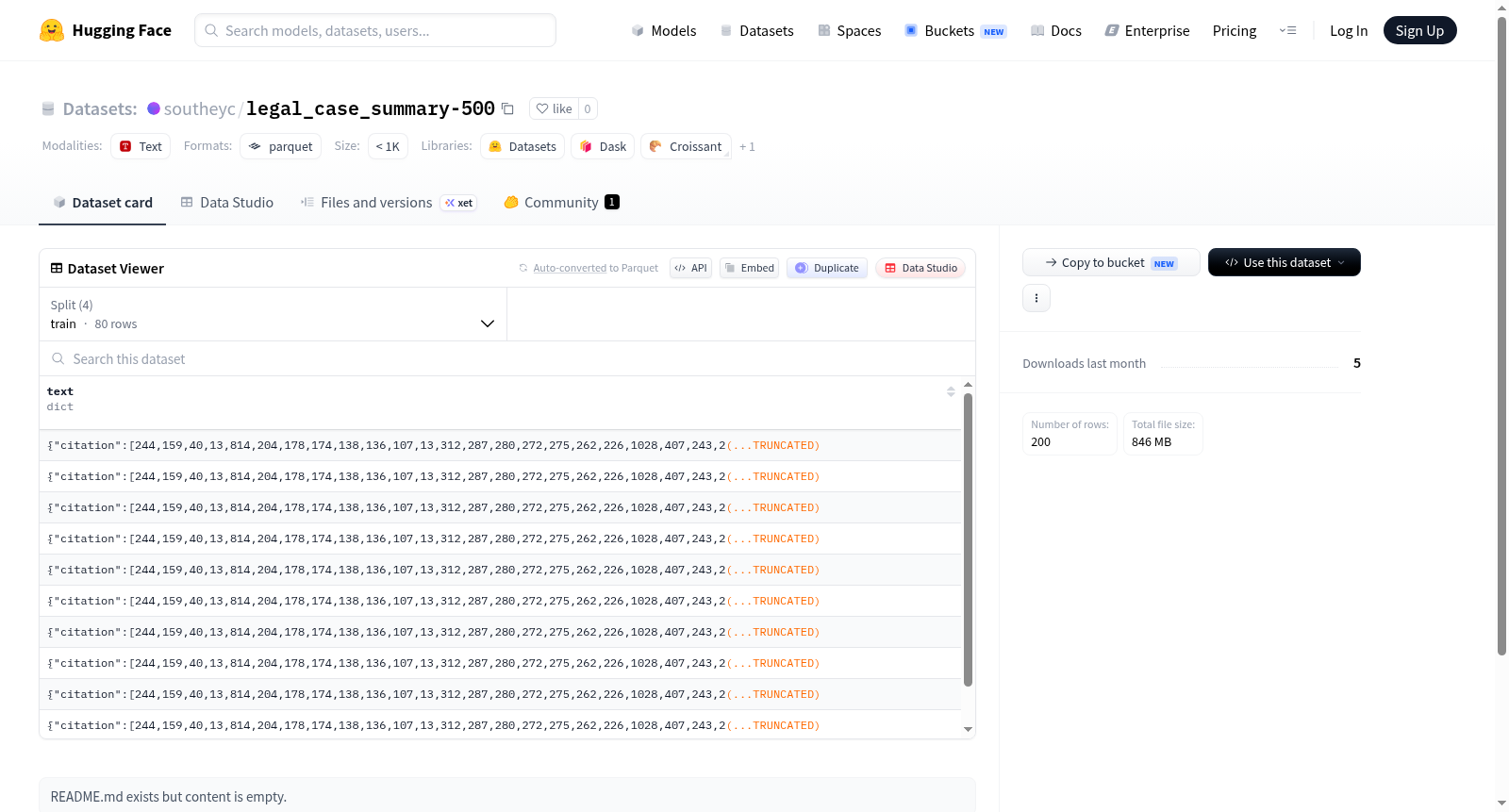Click the like count of 0
This screenshot has height=812, width=1509.
(588, 108)
